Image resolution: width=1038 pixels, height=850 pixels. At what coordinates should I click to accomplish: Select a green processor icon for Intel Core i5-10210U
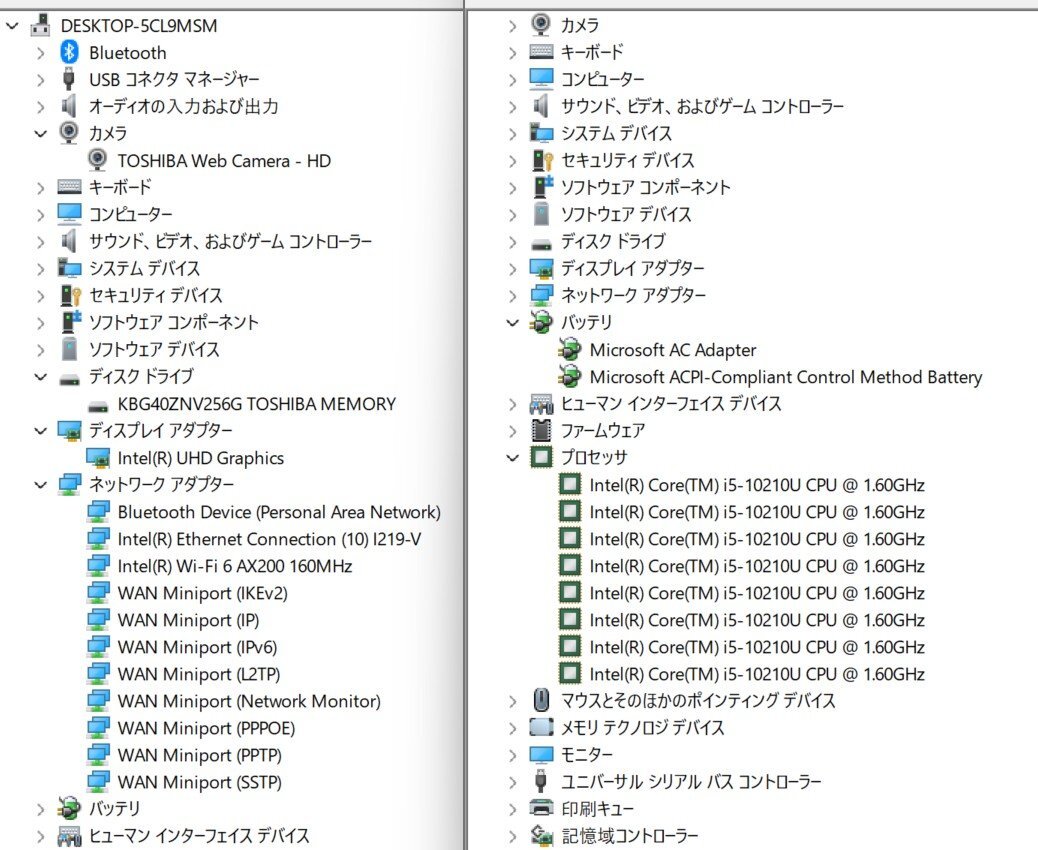pos(569,485)
